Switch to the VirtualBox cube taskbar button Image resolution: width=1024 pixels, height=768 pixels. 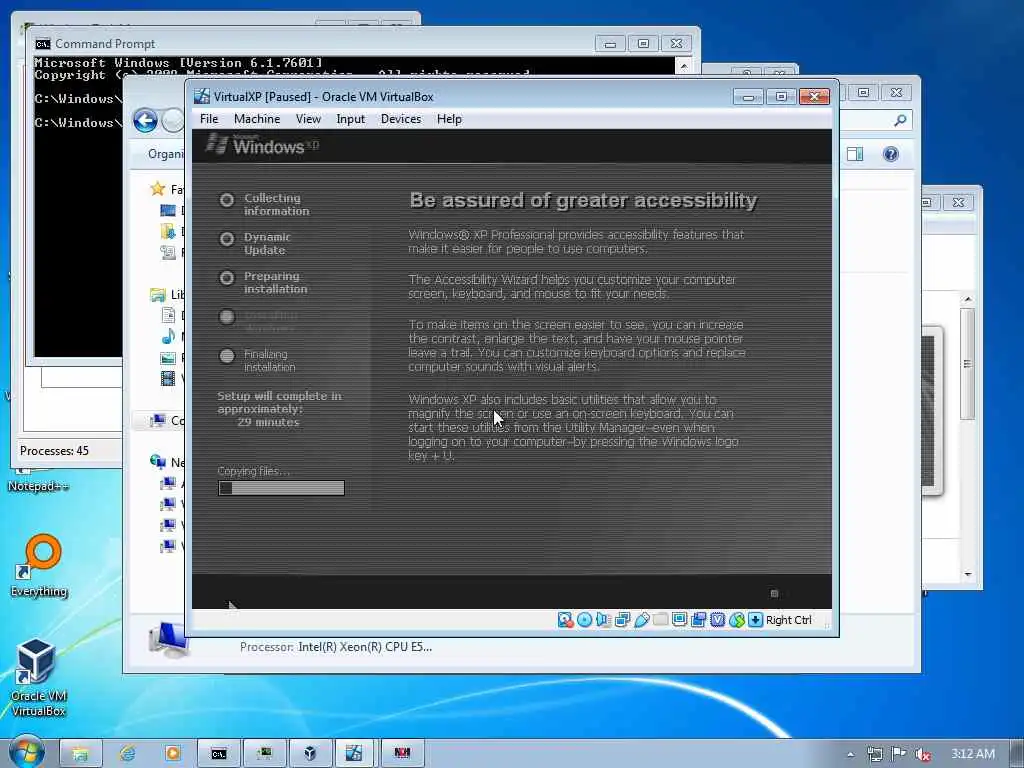click(x=310, y=754)
